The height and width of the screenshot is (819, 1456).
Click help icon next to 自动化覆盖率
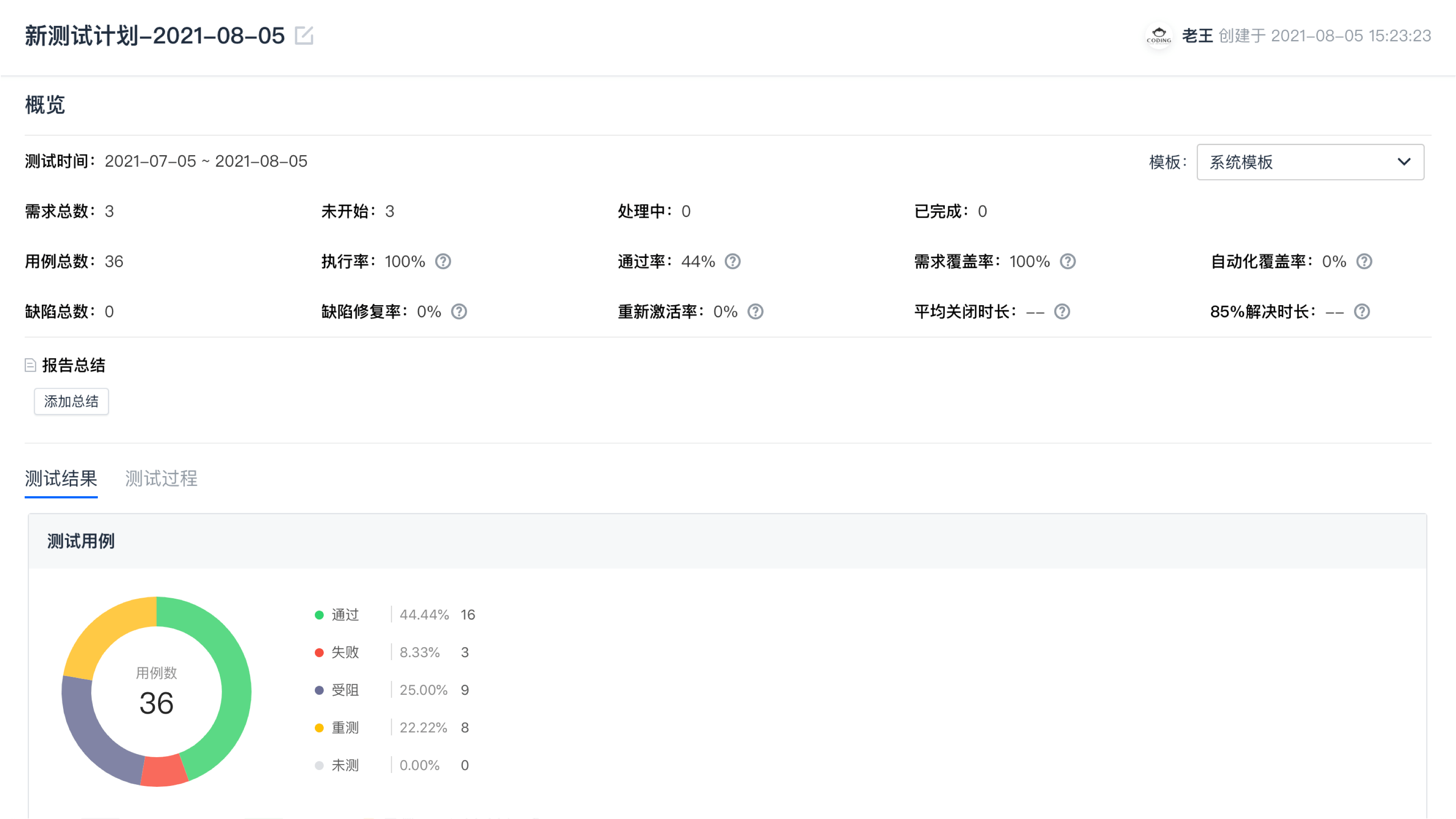pyautogui.click(x=1364, y=262)
